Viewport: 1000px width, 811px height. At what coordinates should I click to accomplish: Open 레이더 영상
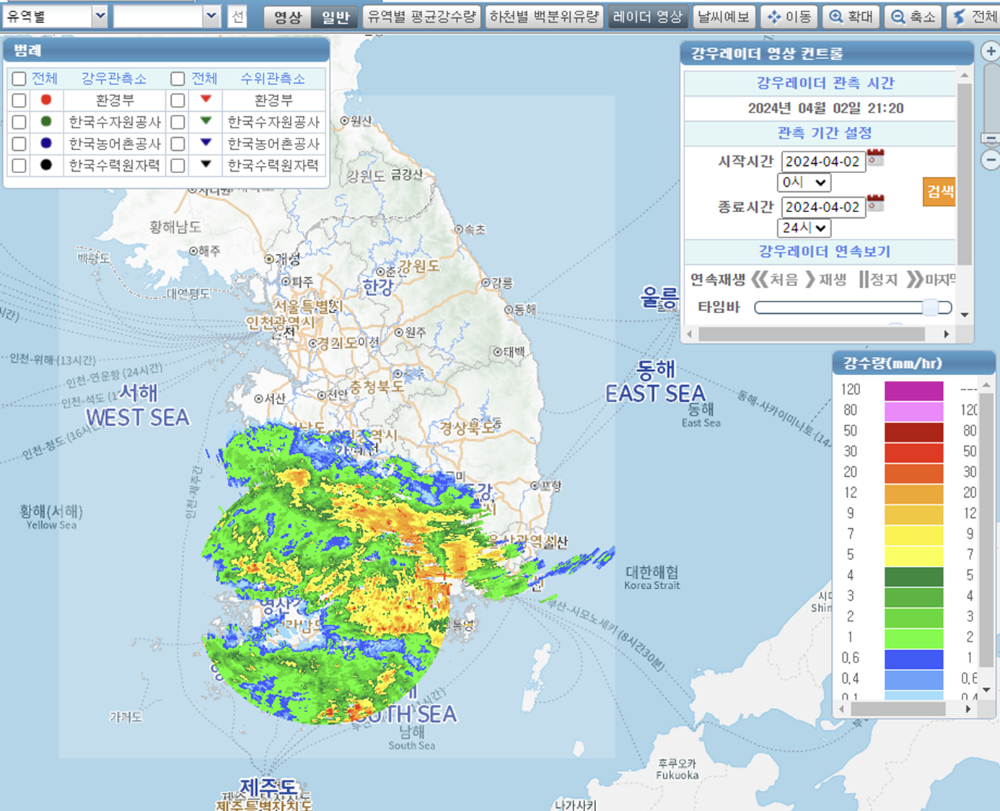pyautogui.click(x=647, y=17)
